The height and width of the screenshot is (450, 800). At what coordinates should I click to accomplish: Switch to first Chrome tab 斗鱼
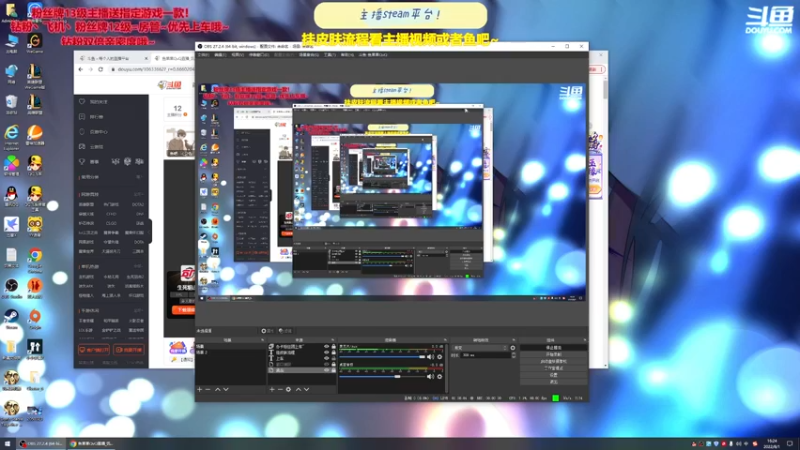(113, 59)
